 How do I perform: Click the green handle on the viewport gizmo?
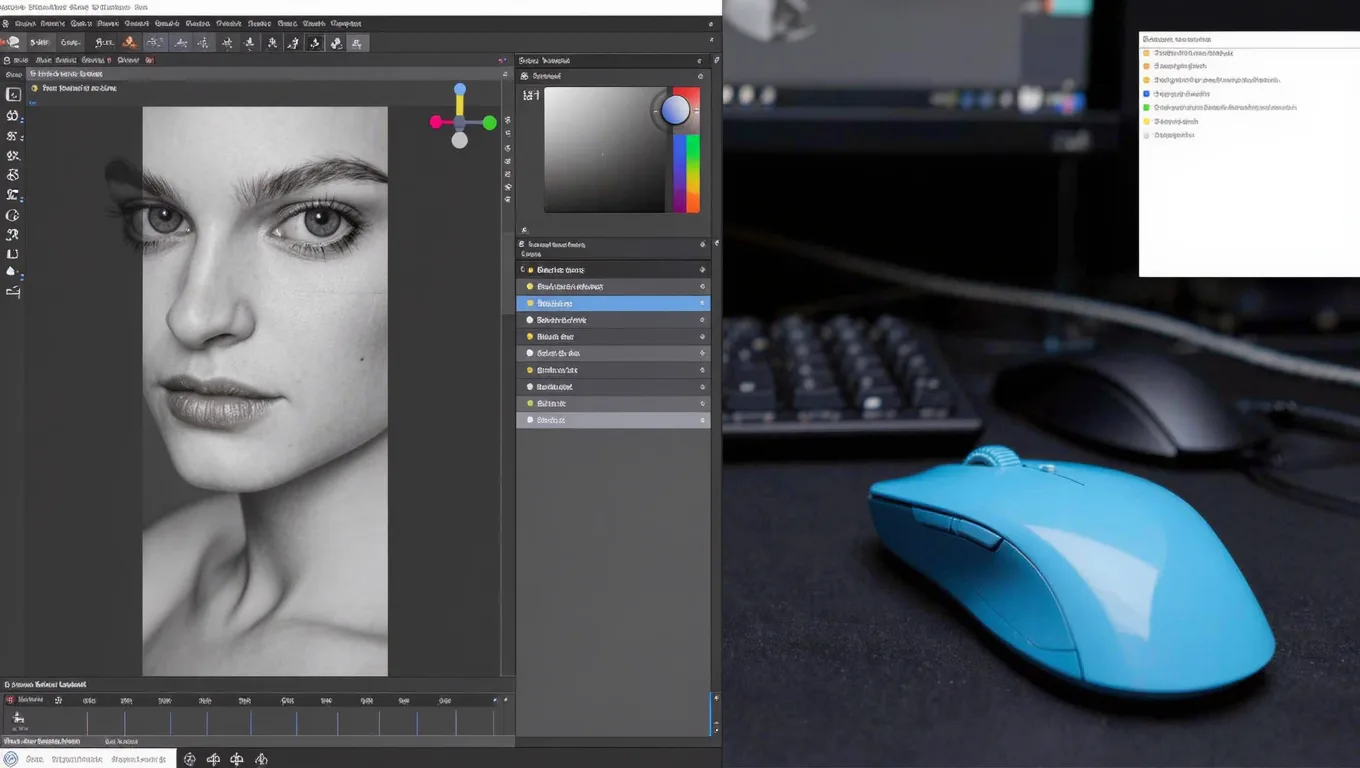point(490,123)
